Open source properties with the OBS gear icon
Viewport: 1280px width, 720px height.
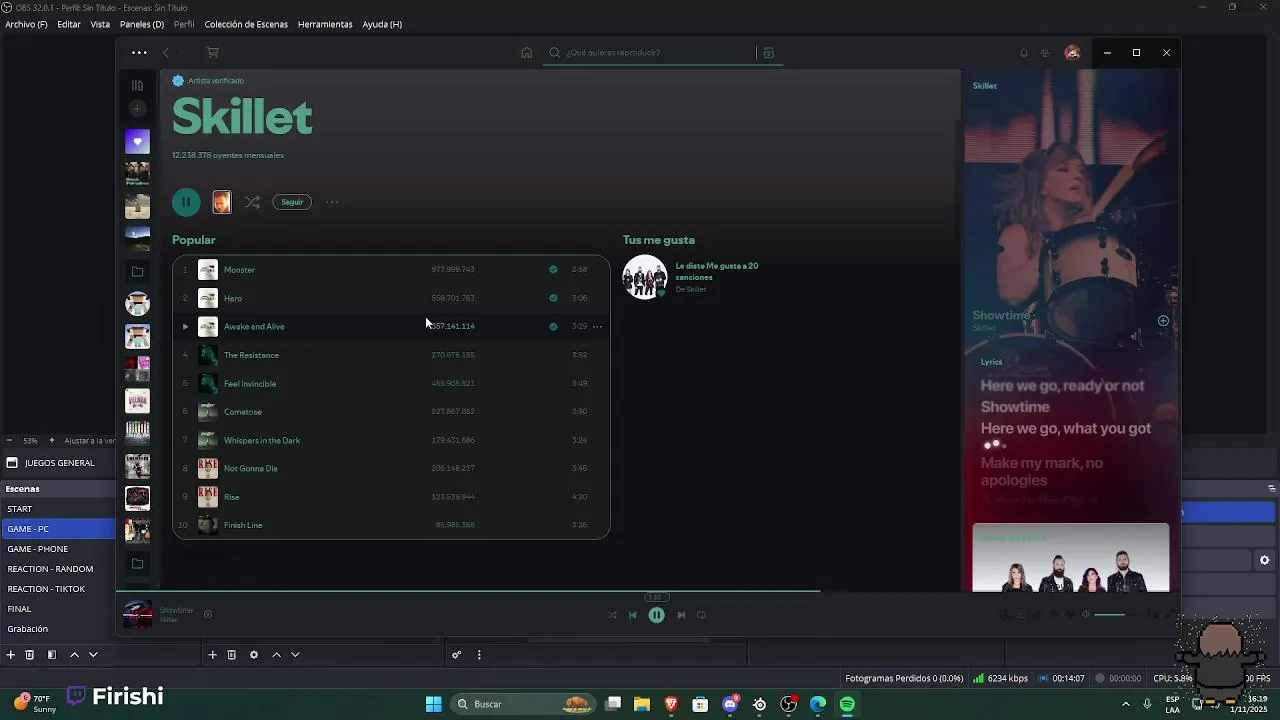pyautogui.click(x=253, y=655)
